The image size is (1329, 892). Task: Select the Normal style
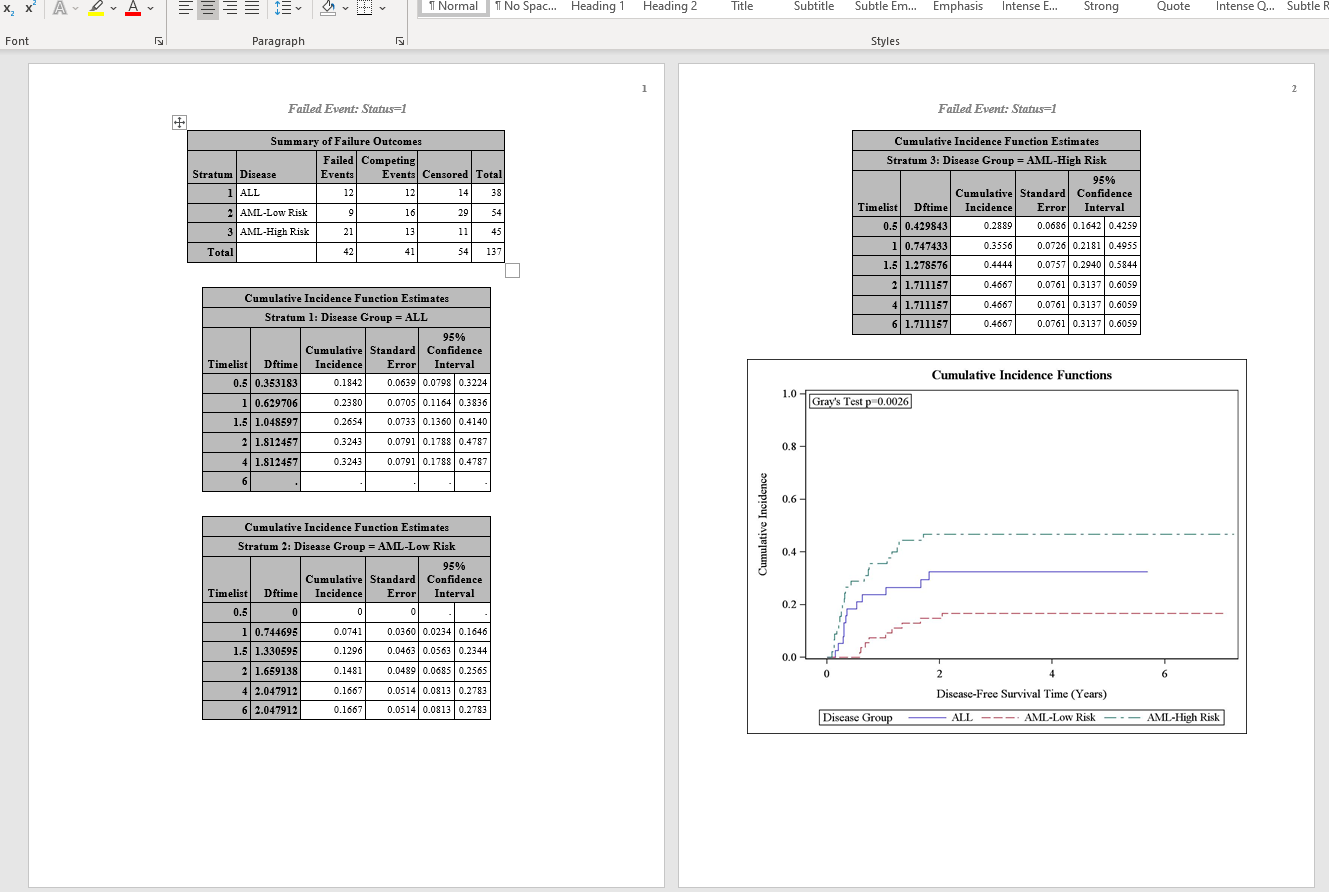click(452, 7)
